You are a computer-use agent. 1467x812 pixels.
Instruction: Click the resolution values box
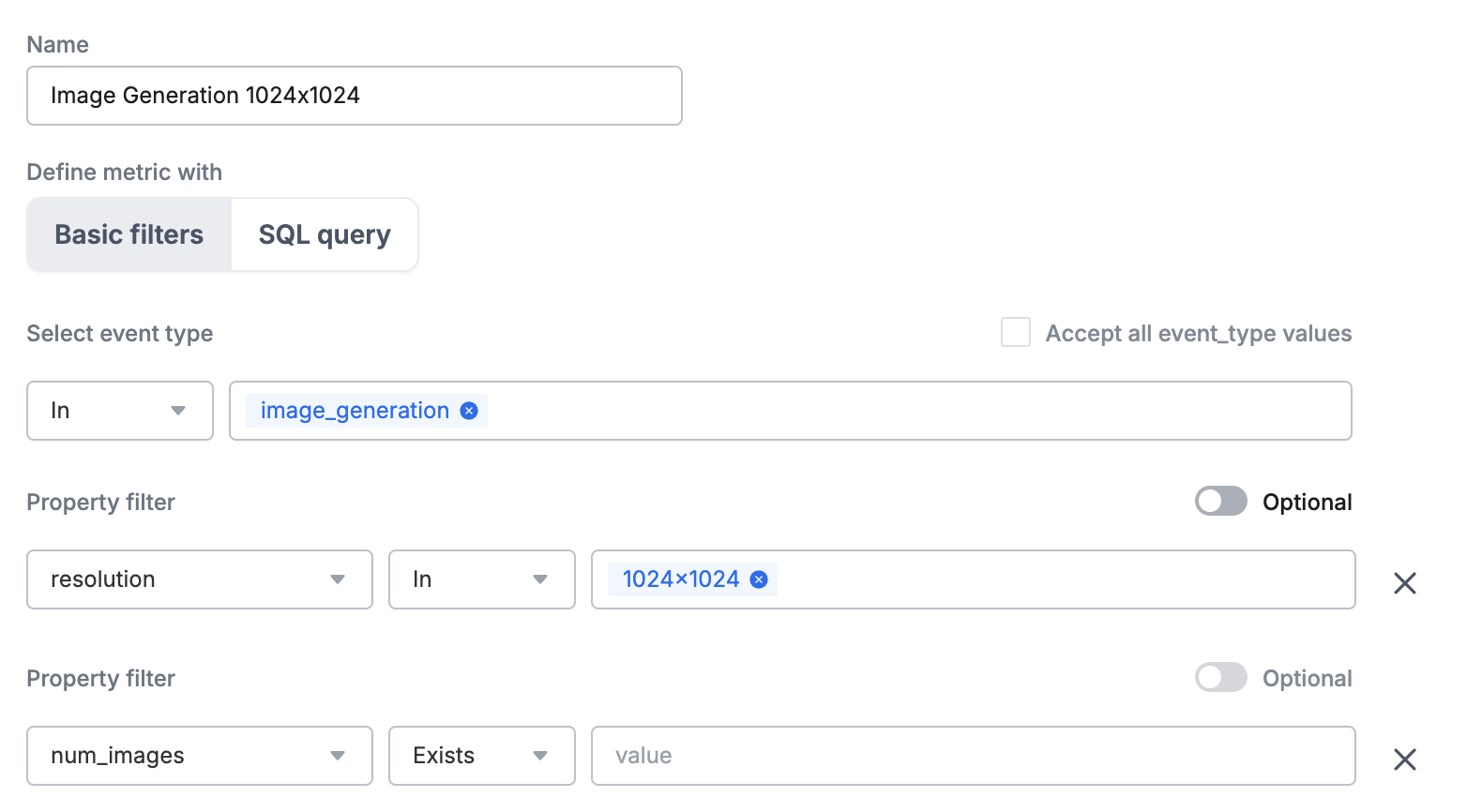pos(1032,579)
